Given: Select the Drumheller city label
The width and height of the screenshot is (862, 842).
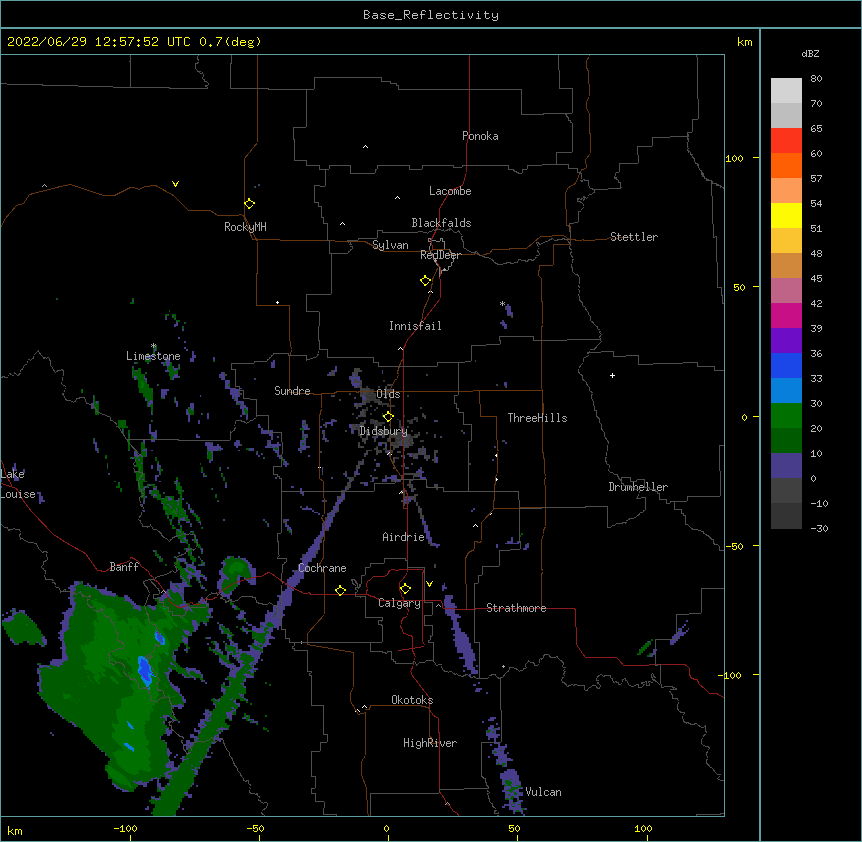Looking at the screenshot, I should (x=638, y=487).
